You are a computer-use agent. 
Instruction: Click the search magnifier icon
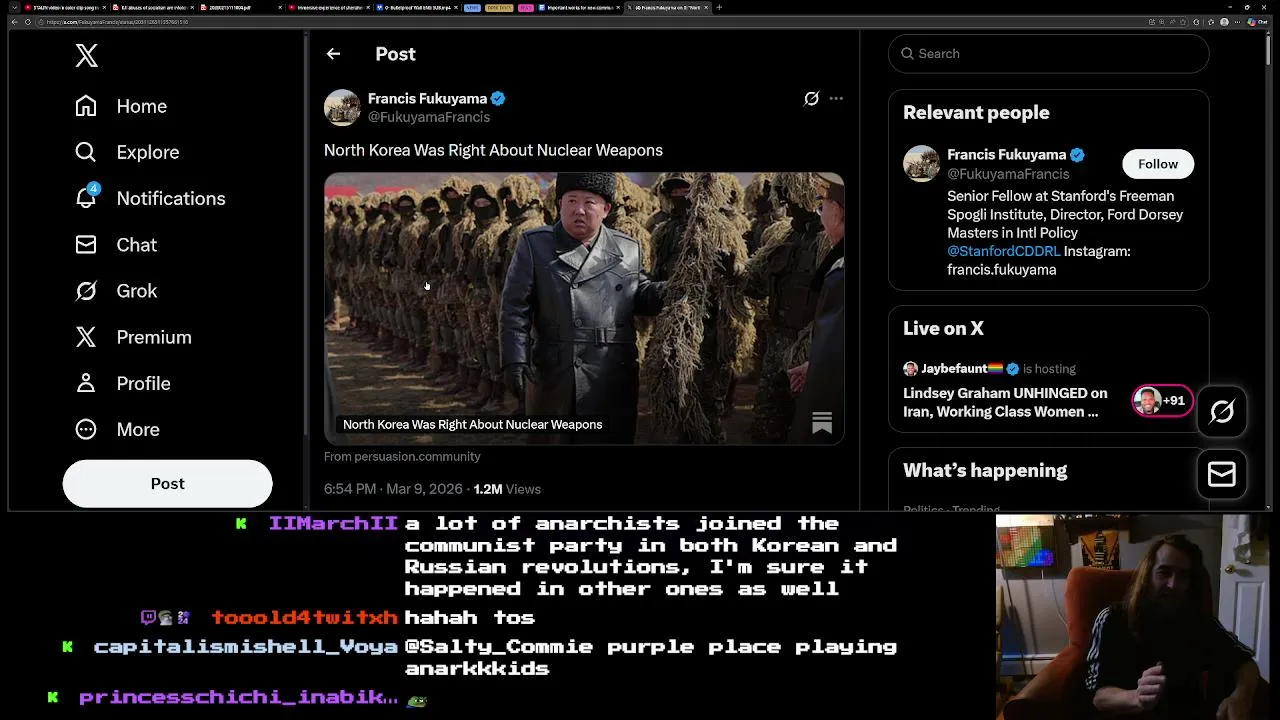click(x=908, y=54)
